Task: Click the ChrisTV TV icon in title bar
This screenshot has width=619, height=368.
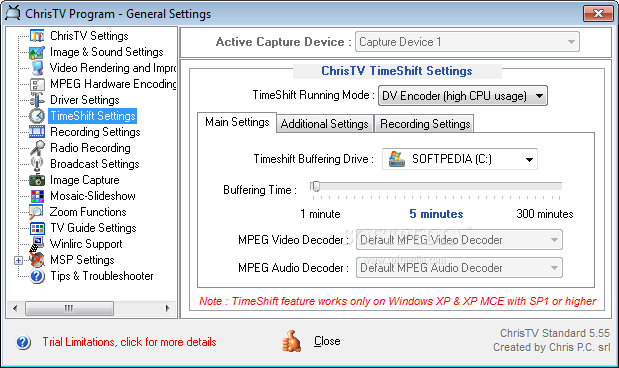Action: (13, 13)
